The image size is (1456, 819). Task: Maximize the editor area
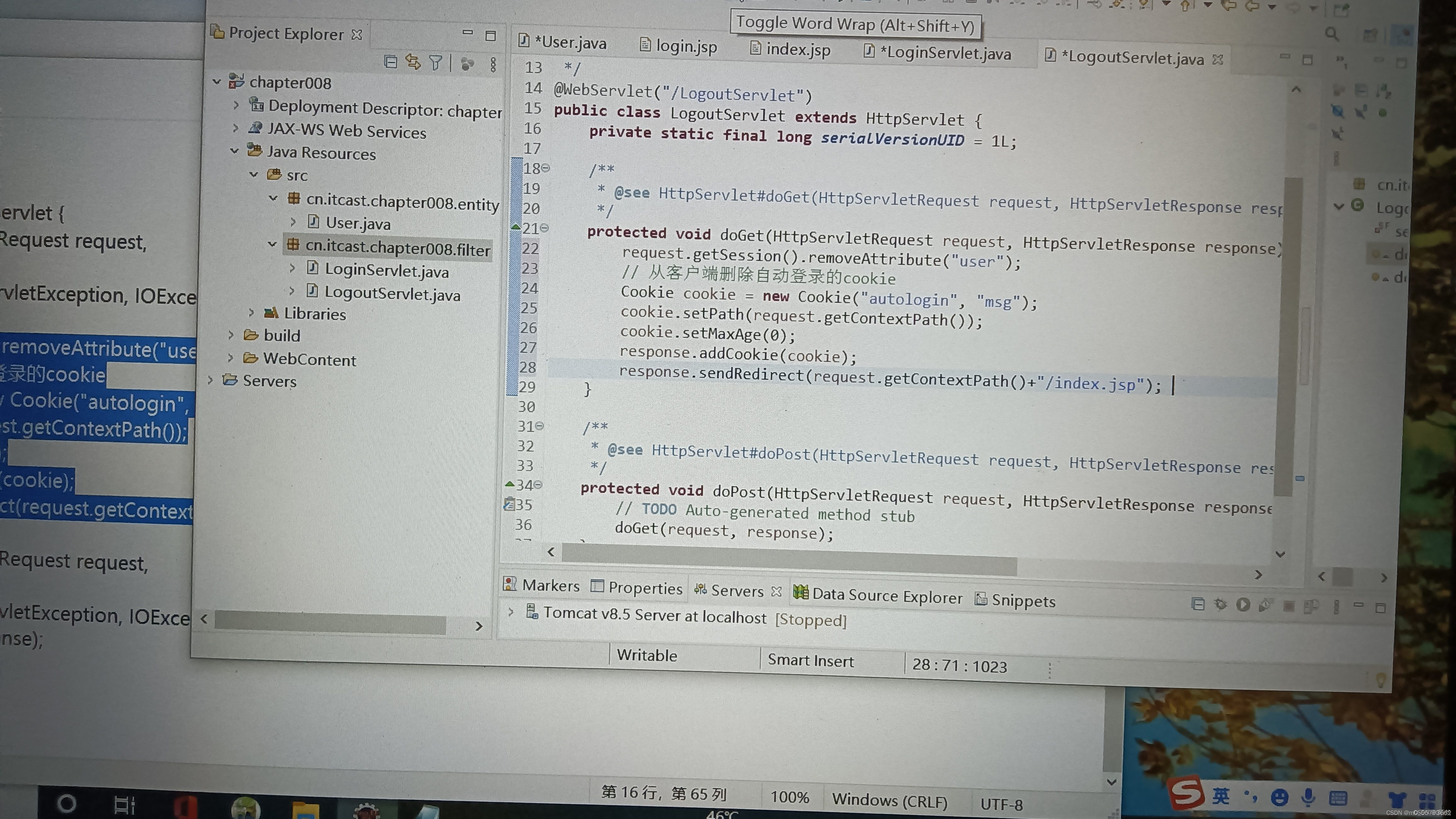point(1307,60)
